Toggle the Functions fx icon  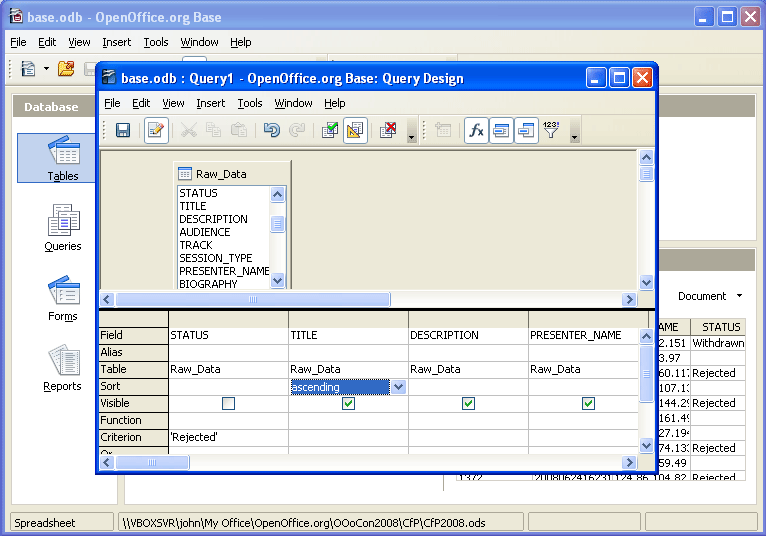[x=476, y=131]
